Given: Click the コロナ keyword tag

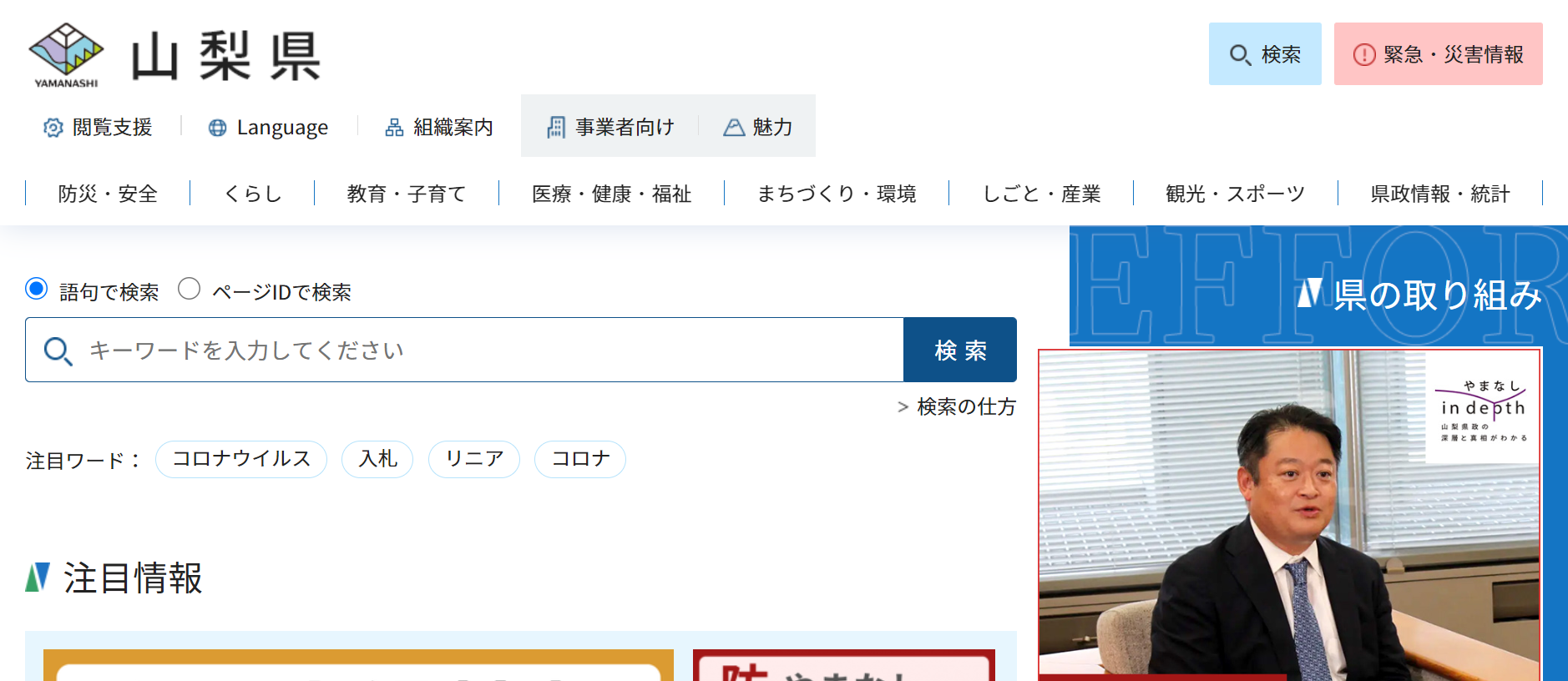Looking at the screenshot, I should click(x=580, y=459).
